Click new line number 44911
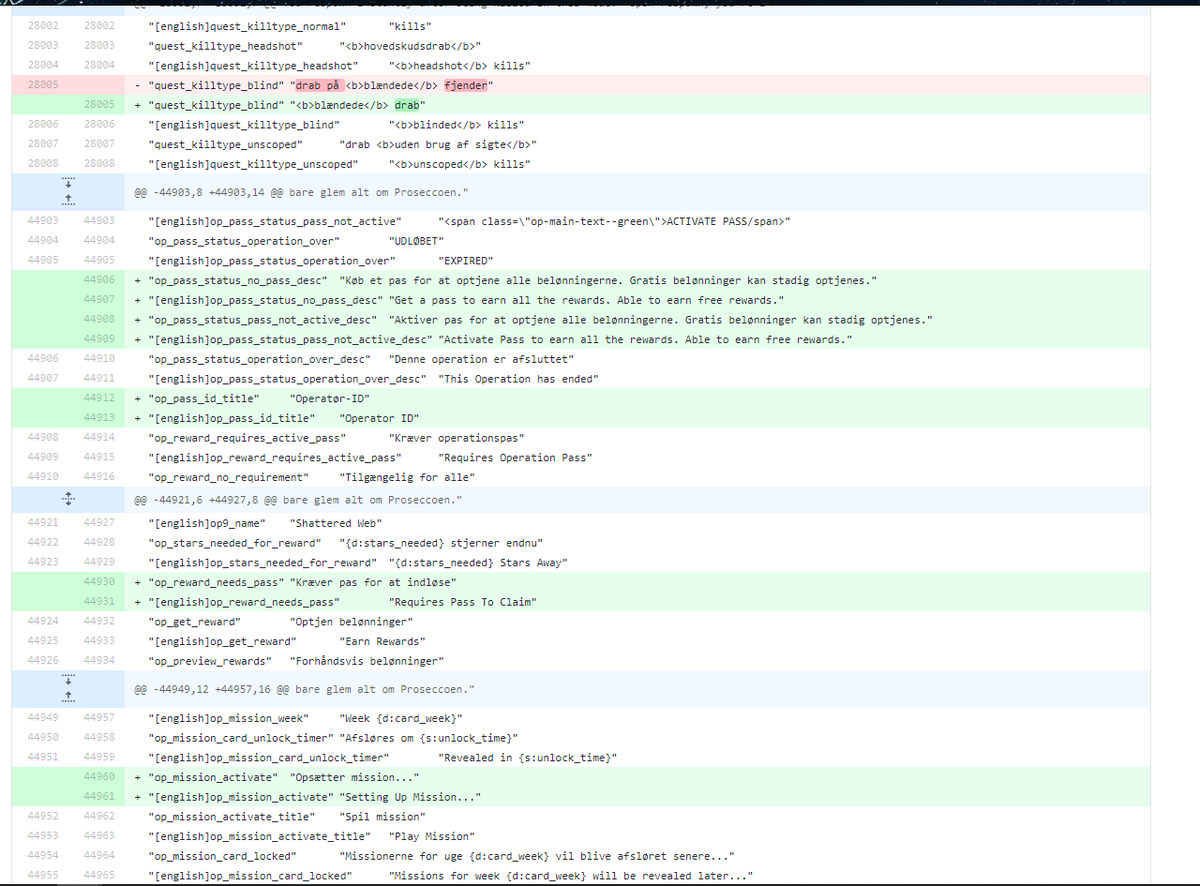Viewport: 1200px width, 886px height. [99, 378]
